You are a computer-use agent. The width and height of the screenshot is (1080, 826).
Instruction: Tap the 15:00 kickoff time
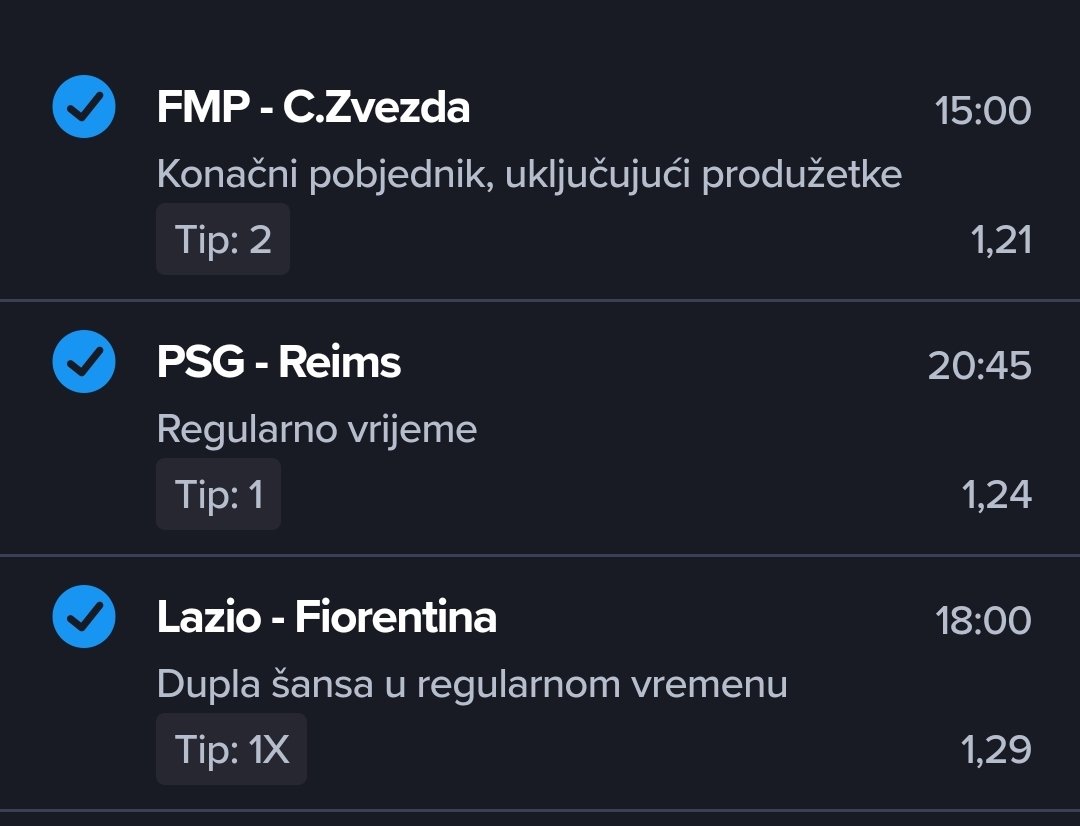(983, 110)
